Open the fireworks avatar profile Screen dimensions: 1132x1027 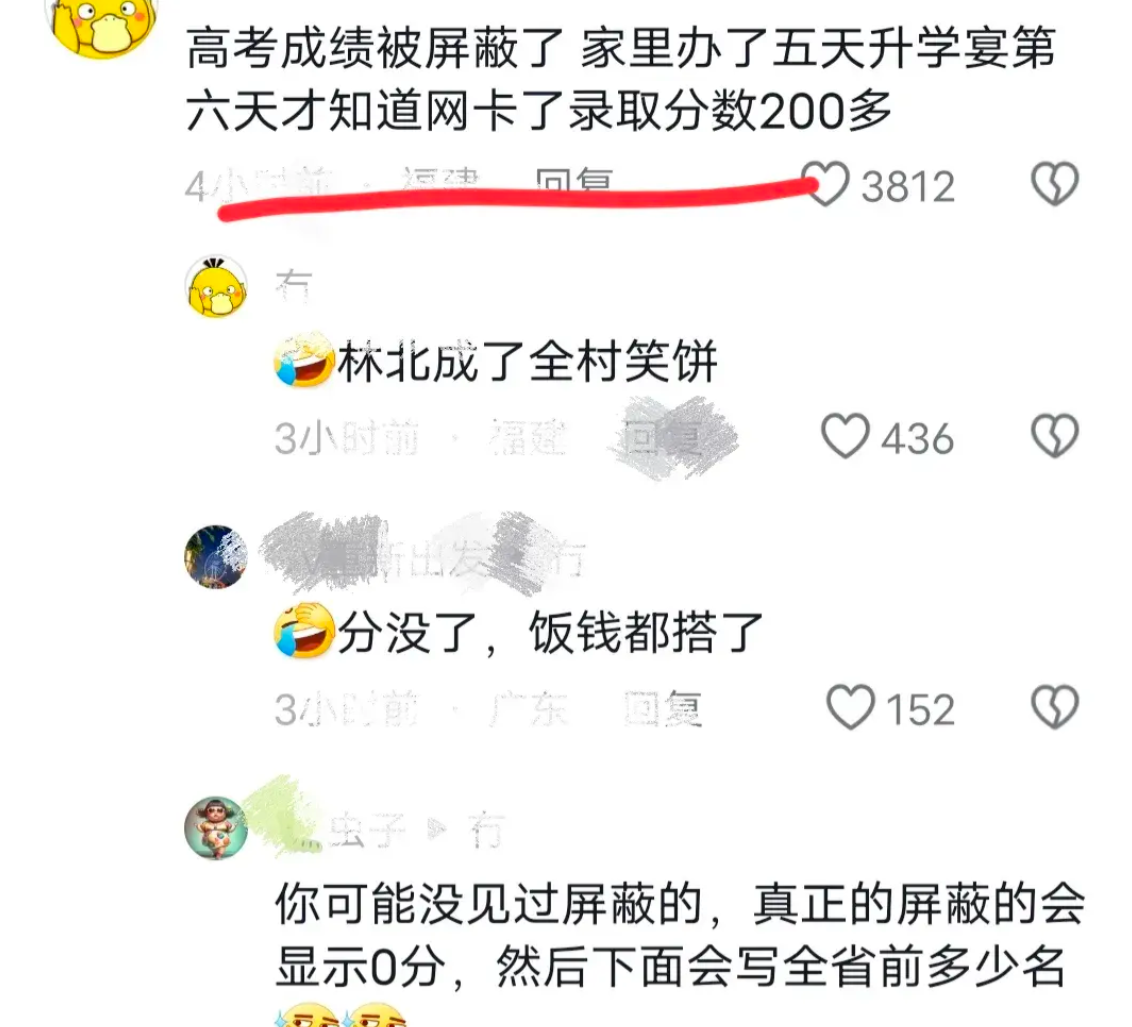(216, 556)
